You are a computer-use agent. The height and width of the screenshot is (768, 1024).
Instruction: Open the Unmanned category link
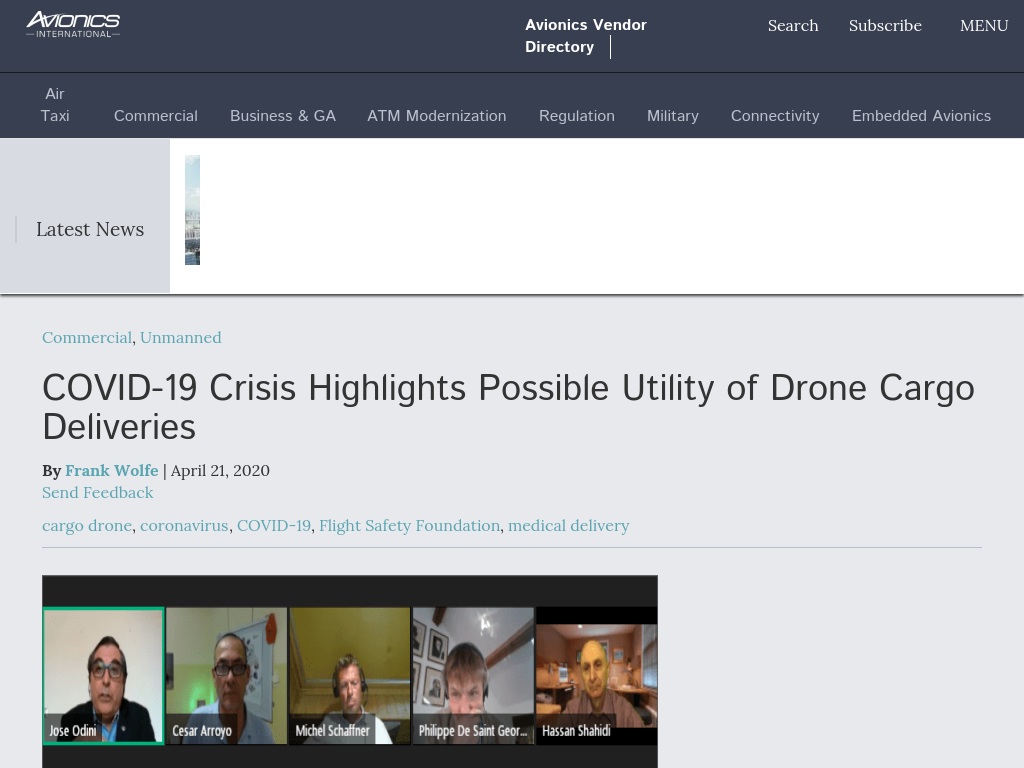181,338
